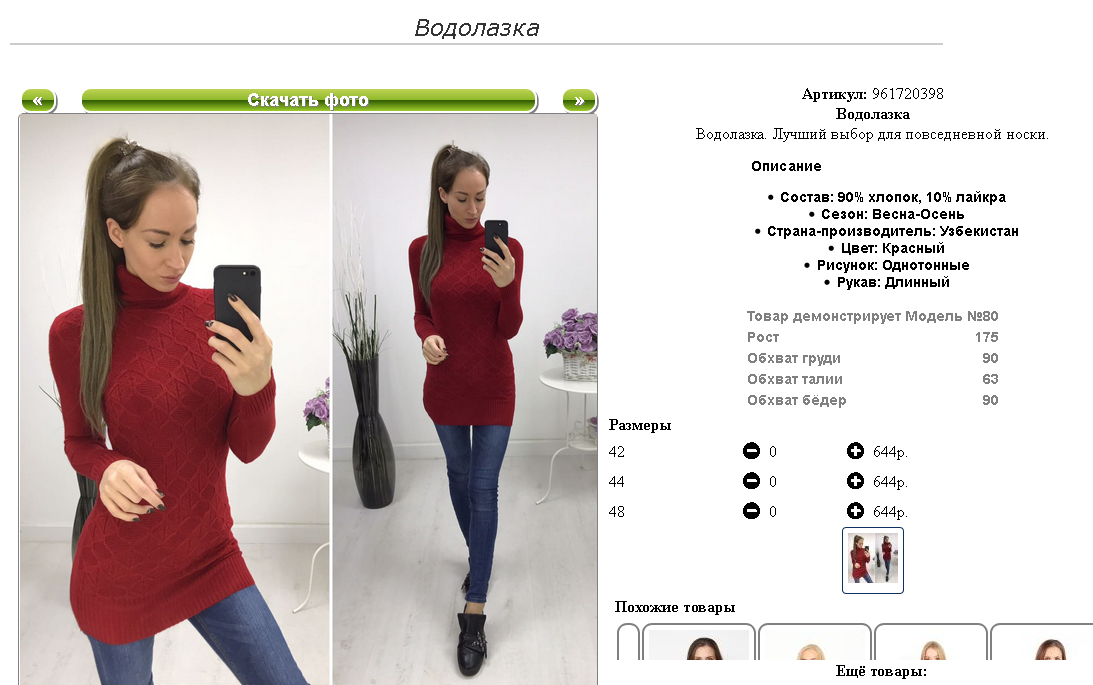Click the quantity value for size 42

point(772,452)
